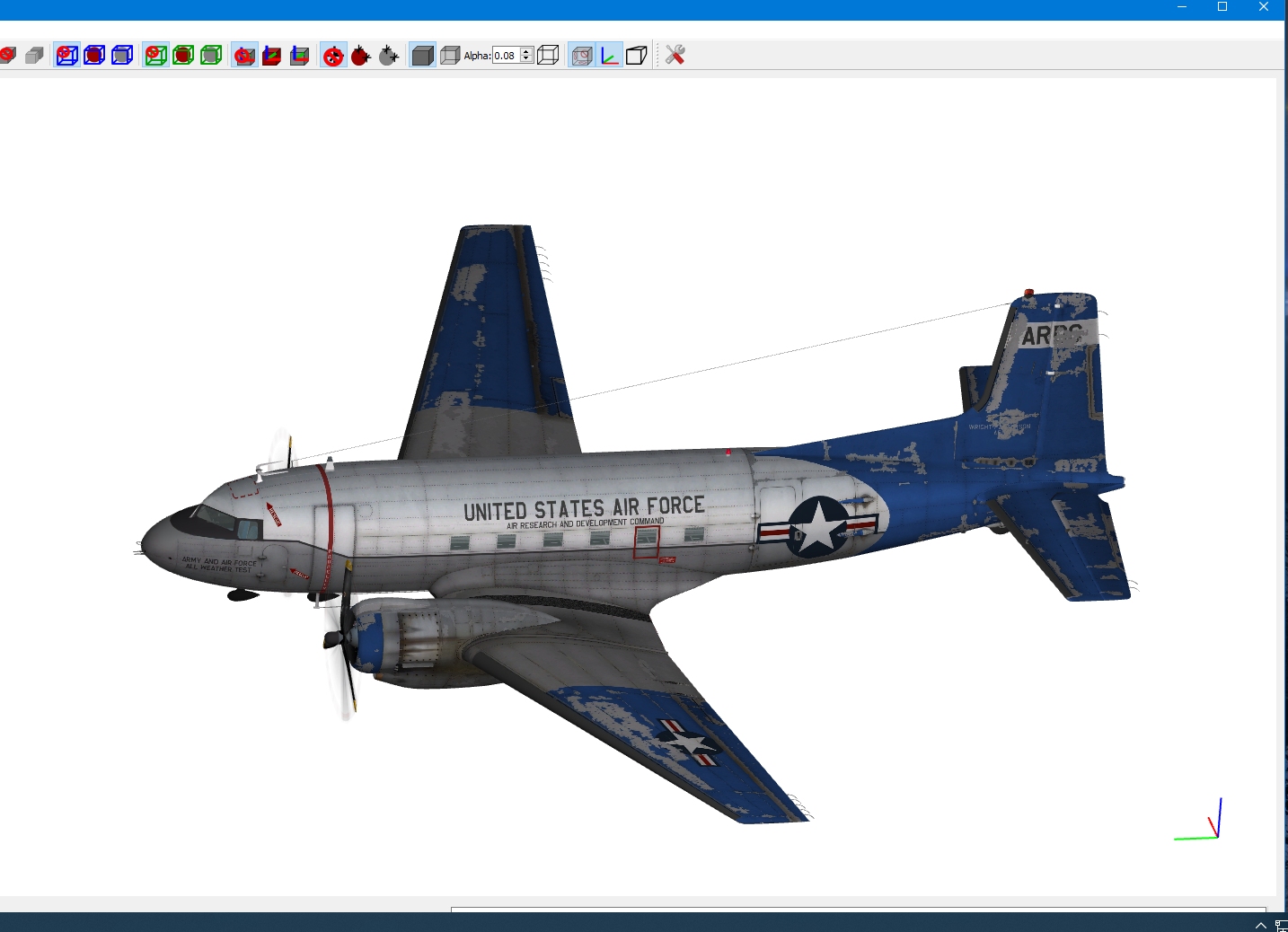
Task: Select the gray cube with colored axes icon
Action: 300,56
